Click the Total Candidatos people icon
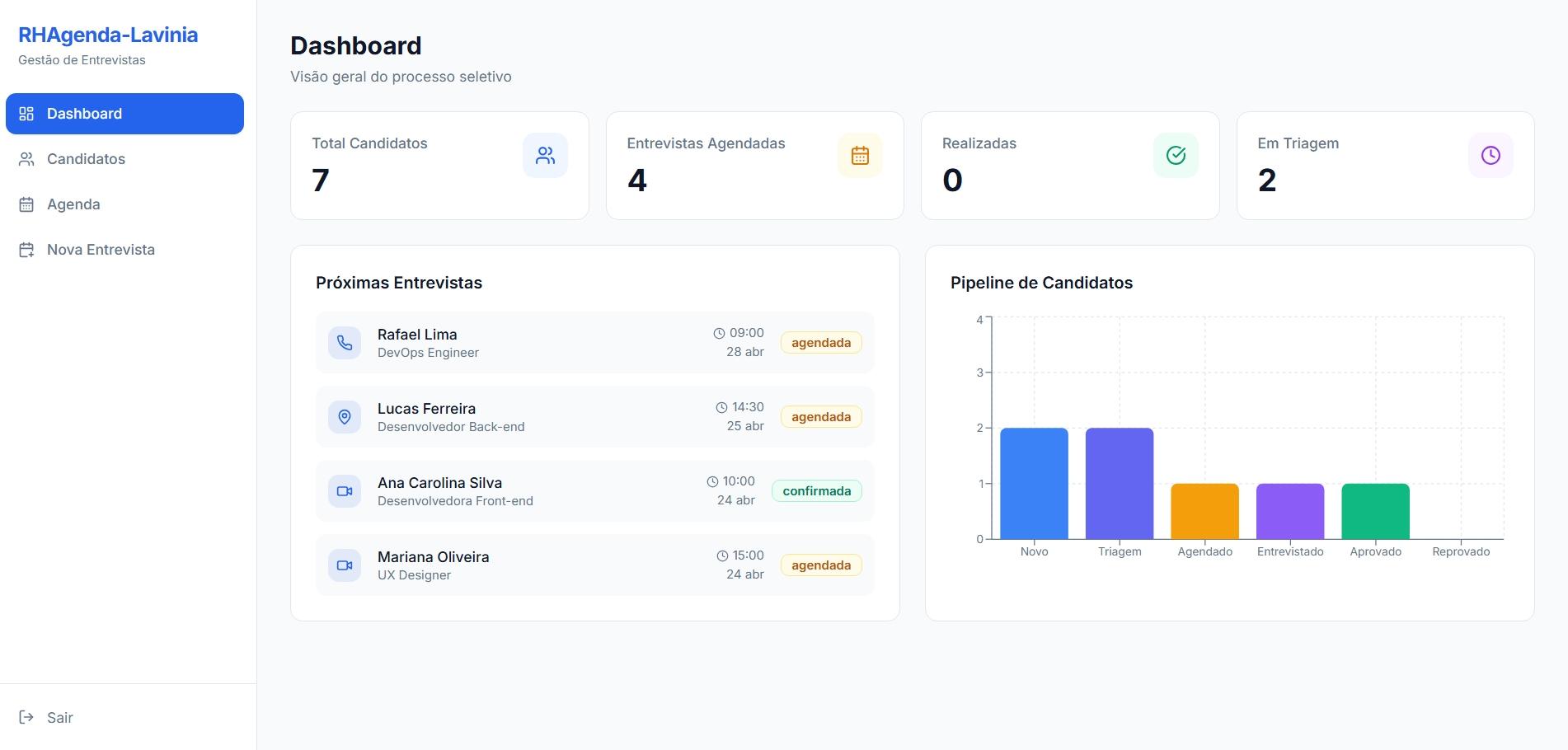This screenshot has height=750, width=1568. [x=545, y=155]
